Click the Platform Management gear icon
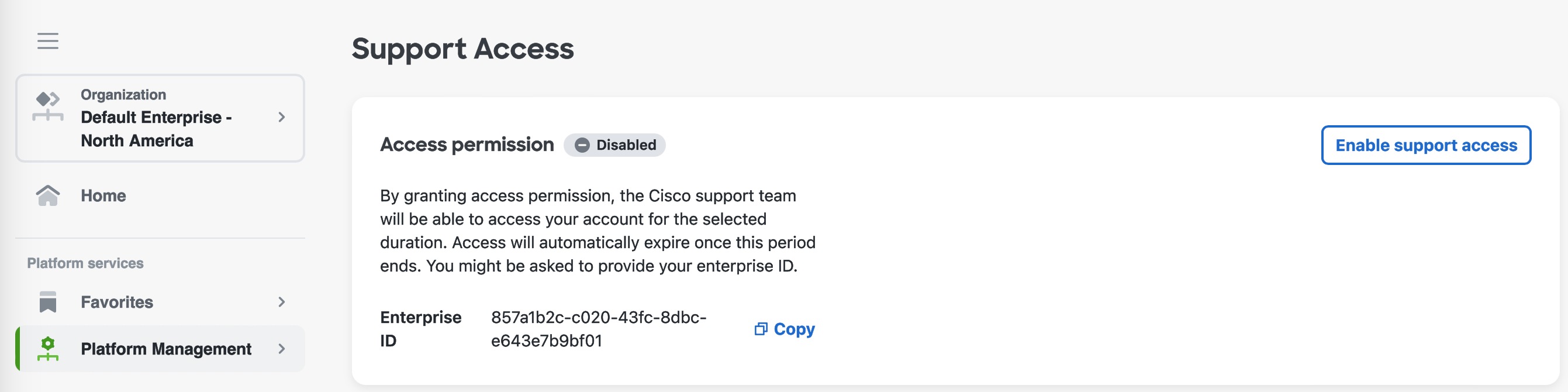This screenshot has width=1568, height=392. pyautogui.click(x=47, y=349)
